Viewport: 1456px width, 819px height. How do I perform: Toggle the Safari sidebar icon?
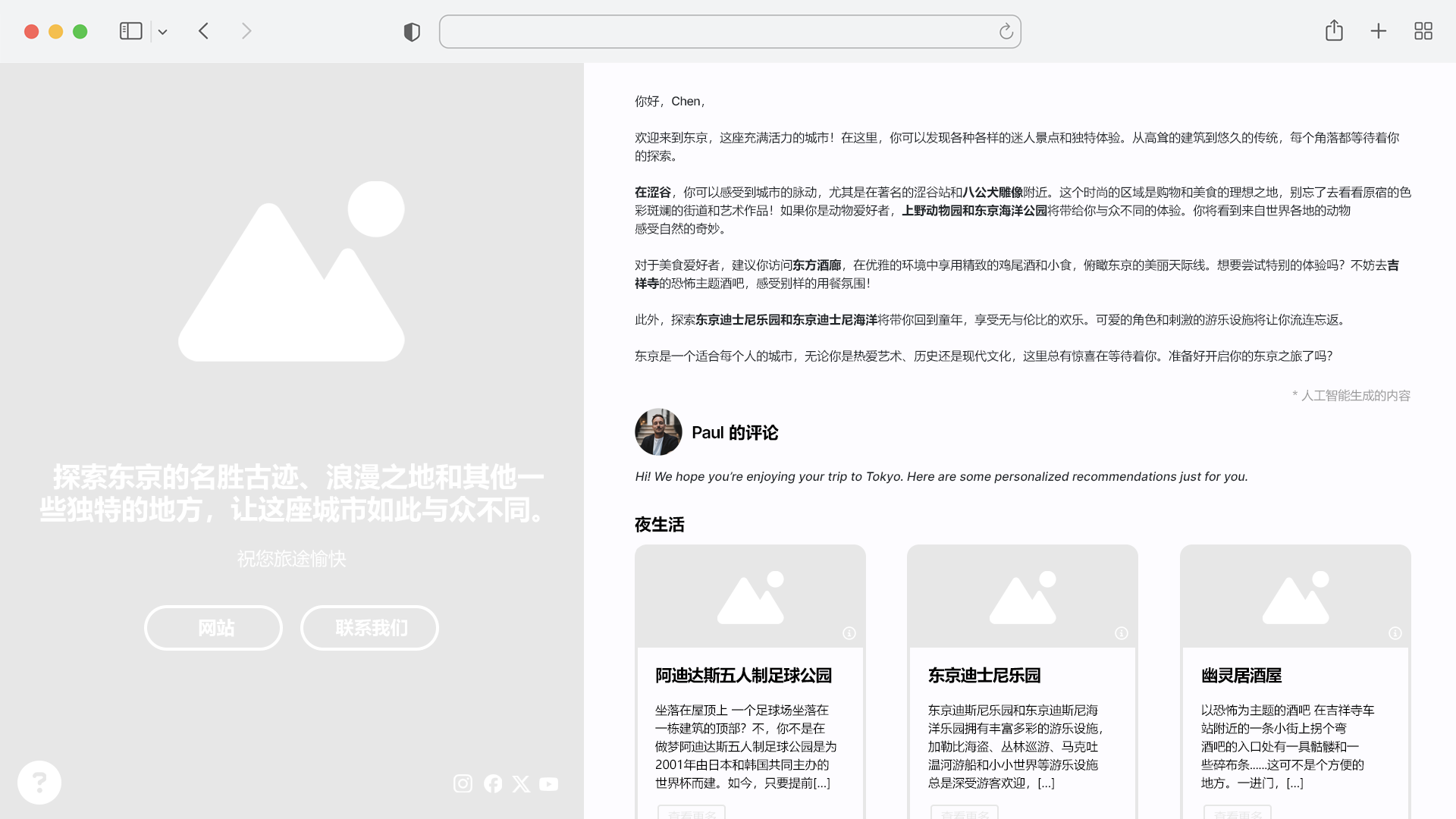pos(130,31)
